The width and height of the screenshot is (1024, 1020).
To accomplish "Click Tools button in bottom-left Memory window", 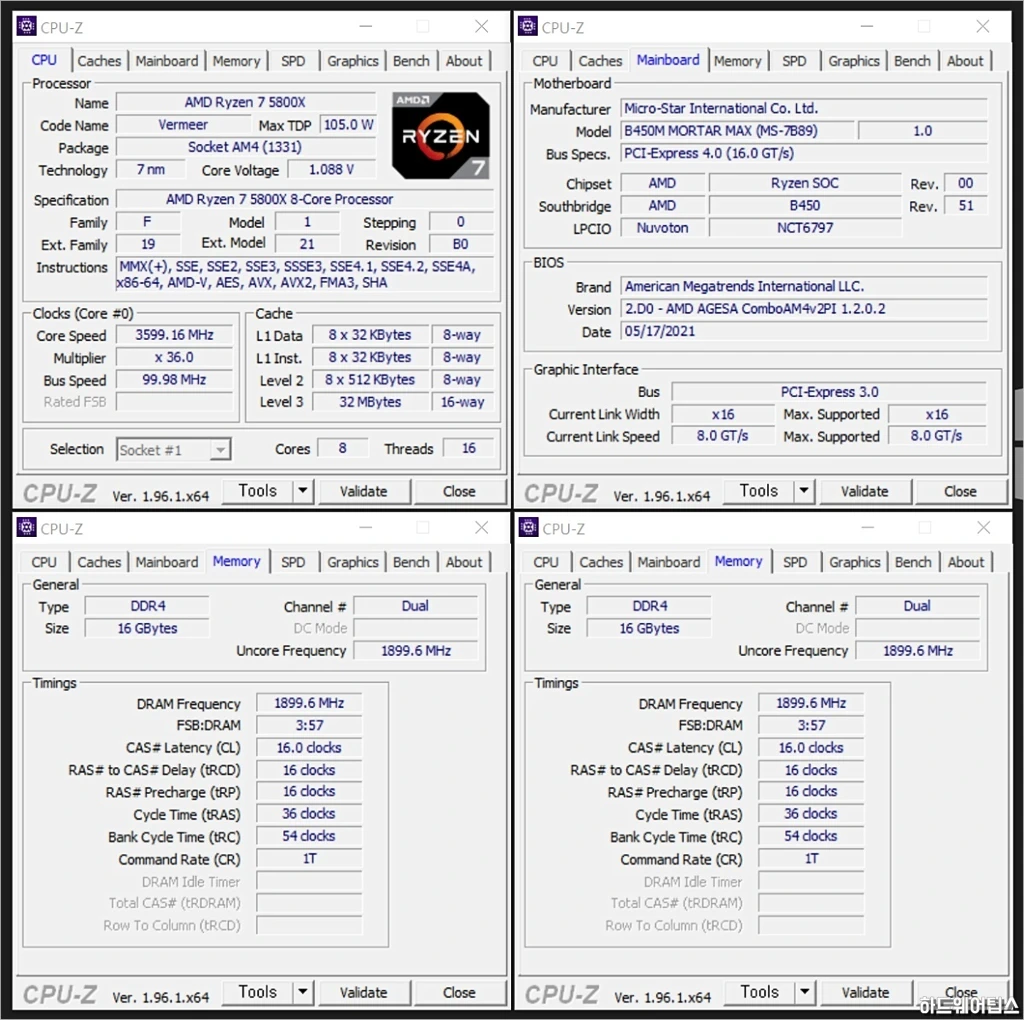I will click(258, 991).
